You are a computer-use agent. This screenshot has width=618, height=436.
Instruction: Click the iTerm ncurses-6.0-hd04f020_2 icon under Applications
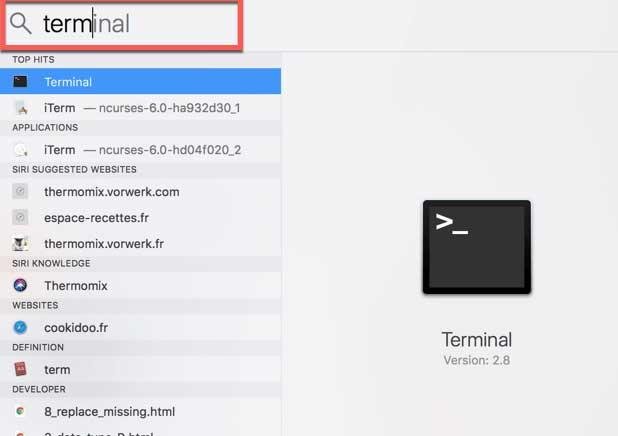click(20, 150)
